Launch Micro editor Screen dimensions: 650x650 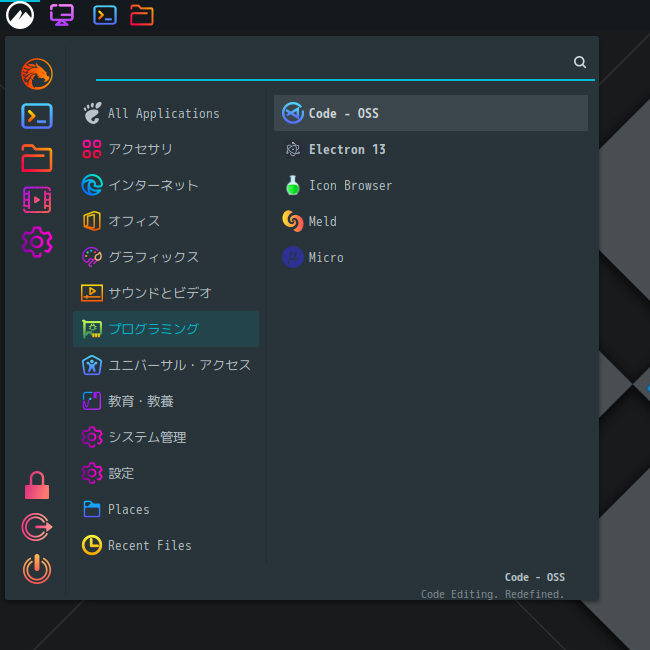point(431,257)
